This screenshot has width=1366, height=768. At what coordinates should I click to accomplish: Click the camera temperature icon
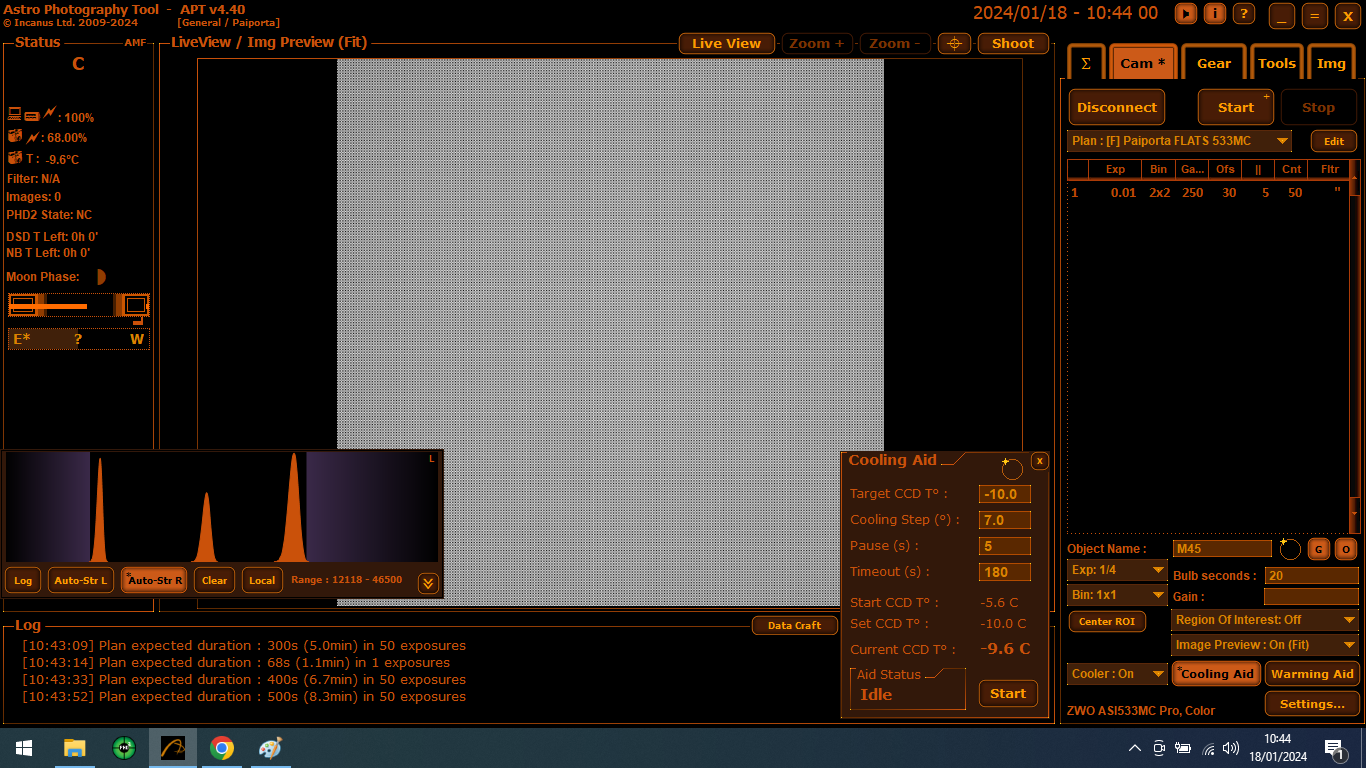pos(15,158)
